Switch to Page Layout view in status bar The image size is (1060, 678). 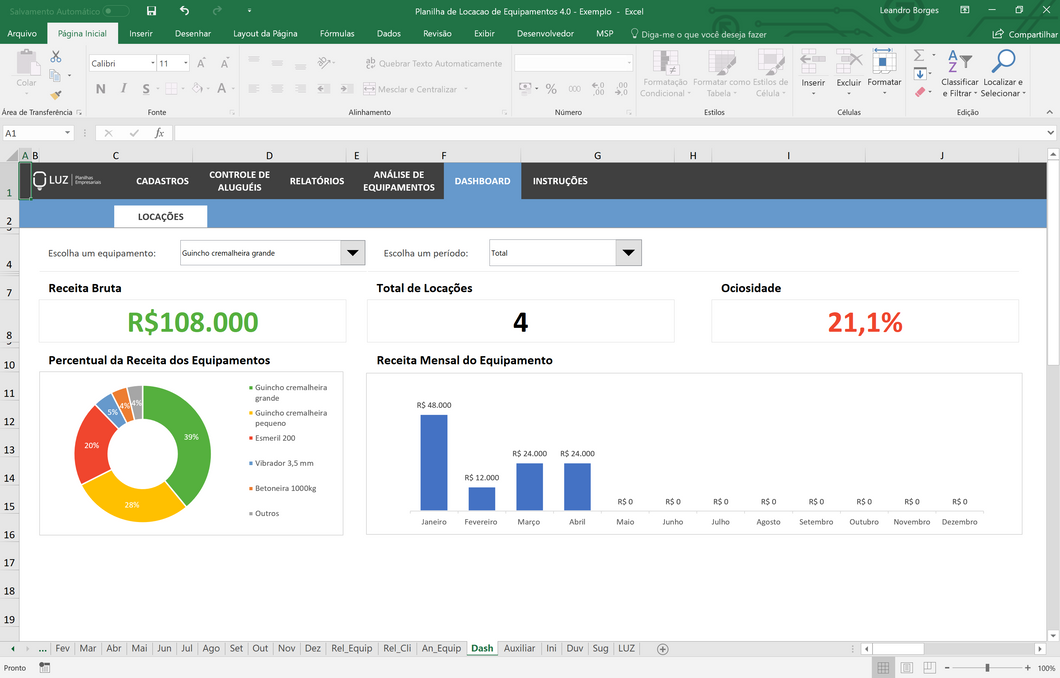[907, 668]
